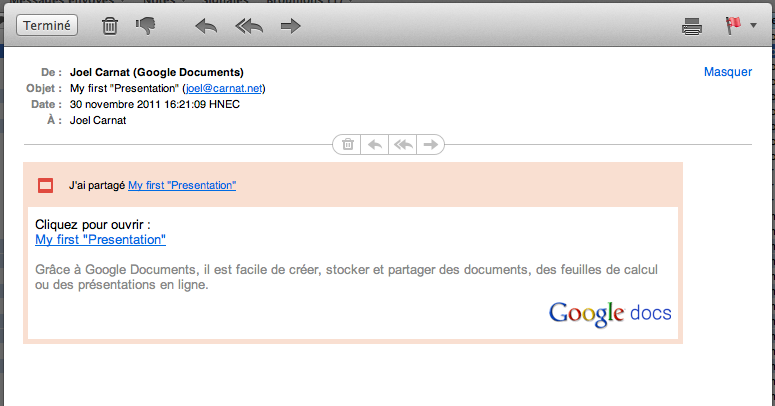Flag the message with red flag
Viewport: 775px width, 406px height.
tap(733, 25)
